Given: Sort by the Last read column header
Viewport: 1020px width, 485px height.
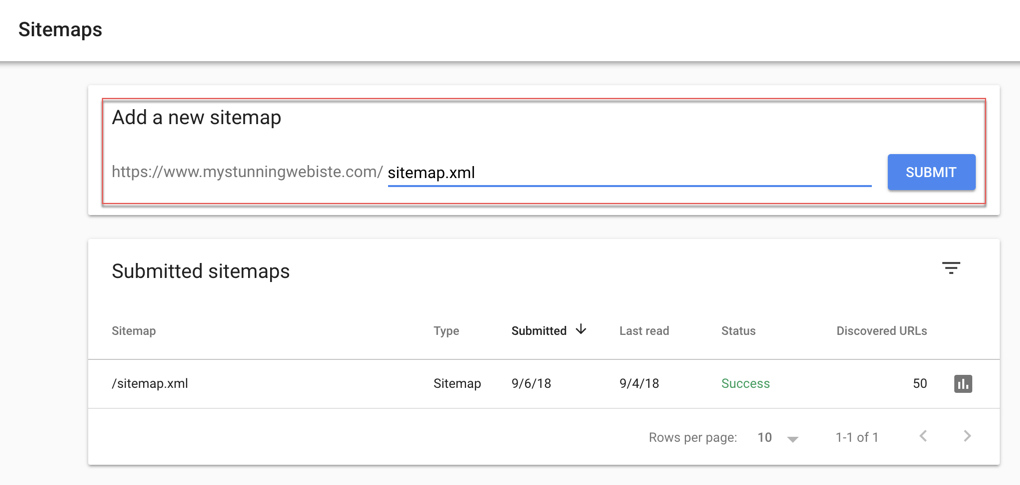Looking at the screenshot, I should pos(644,331).
